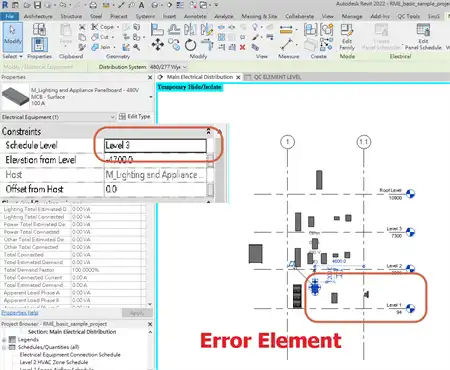The image size is (450, 370).
Task: Collapse the Constraints section
Action: (209, 131)
